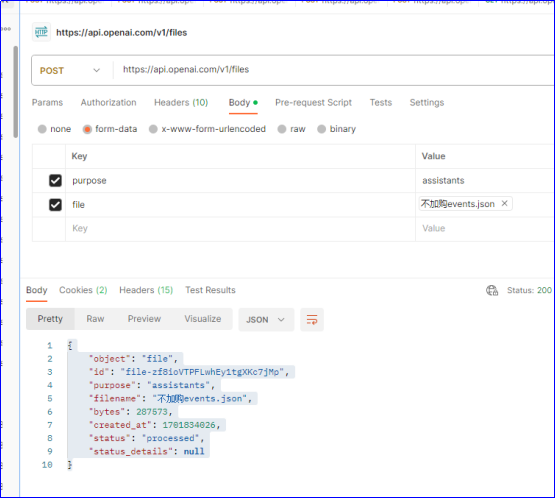Select the none body type radio
The width and height of the screenshot is (556, 499).
click(x=42, y=129)
